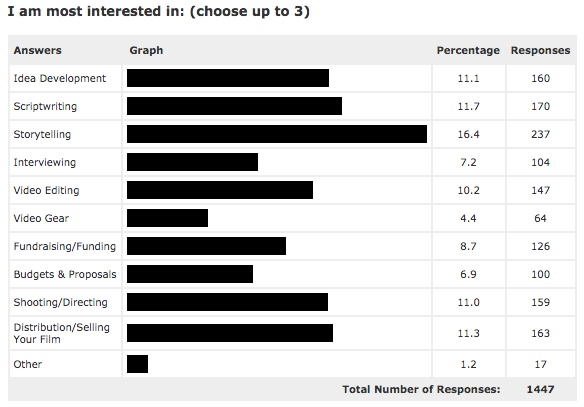The width and height of the screenshot is (584, 407).
Task: Click the Answers column header
Action: (37, 50)
